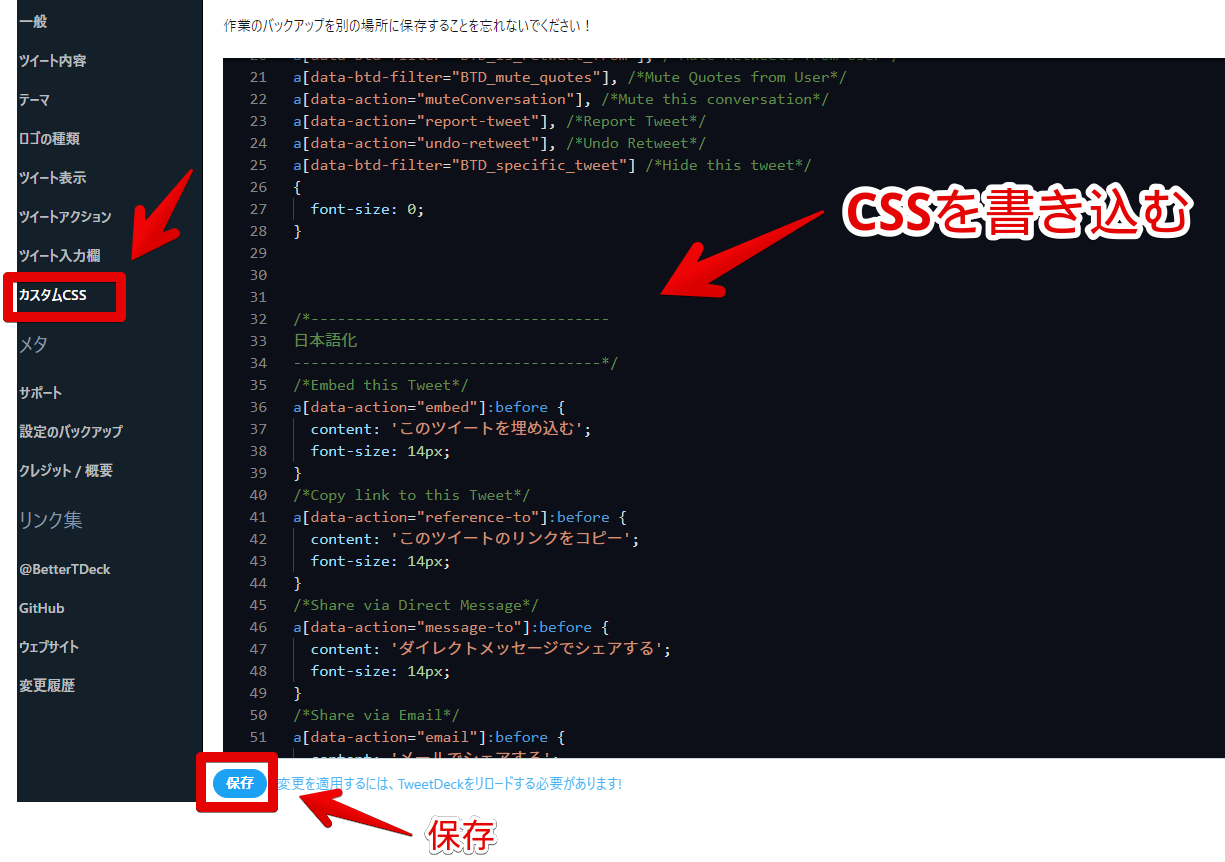The image size is (1225, 862).
Task: Click /*Copy link to this Tweet*/ comment
Action: click(x=411, y=495)
